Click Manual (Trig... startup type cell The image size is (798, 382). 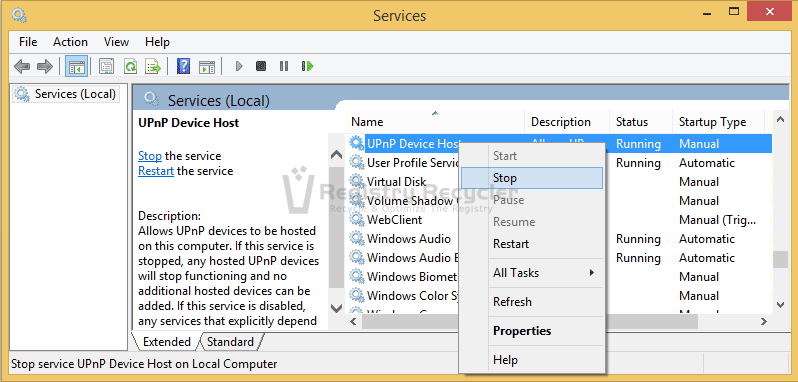click(x=717, y=220)
